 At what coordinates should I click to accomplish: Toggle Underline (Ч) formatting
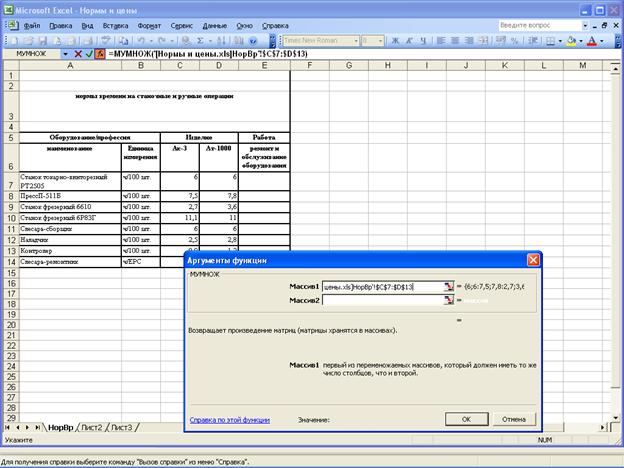tap(423, 41)
